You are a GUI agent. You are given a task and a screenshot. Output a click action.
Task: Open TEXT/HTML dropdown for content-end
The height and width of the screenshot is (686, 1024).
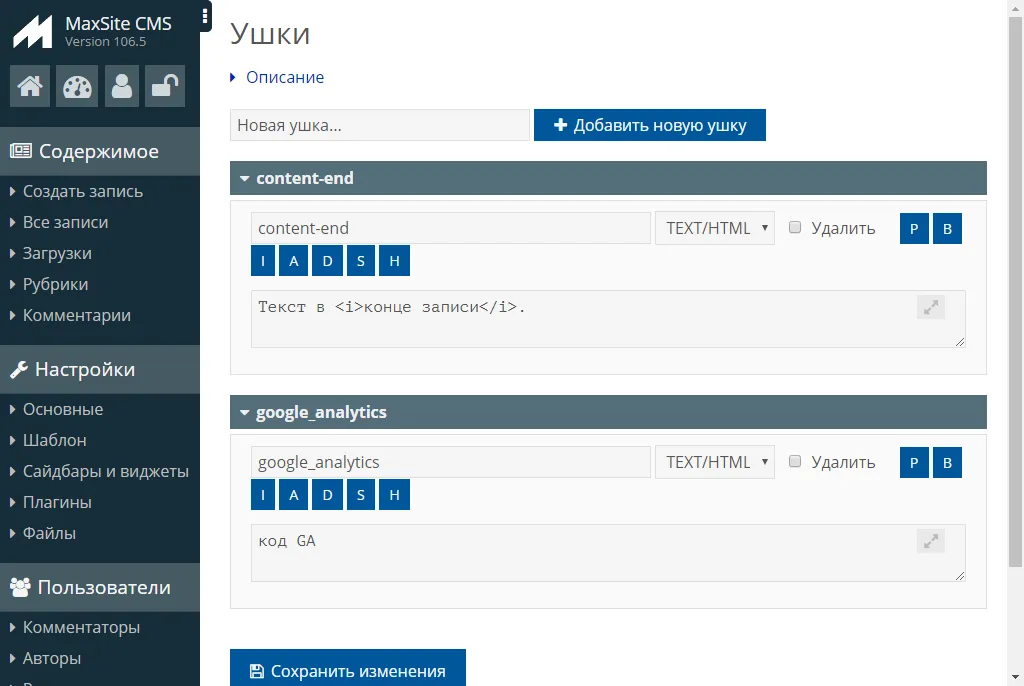pos(714,228)
